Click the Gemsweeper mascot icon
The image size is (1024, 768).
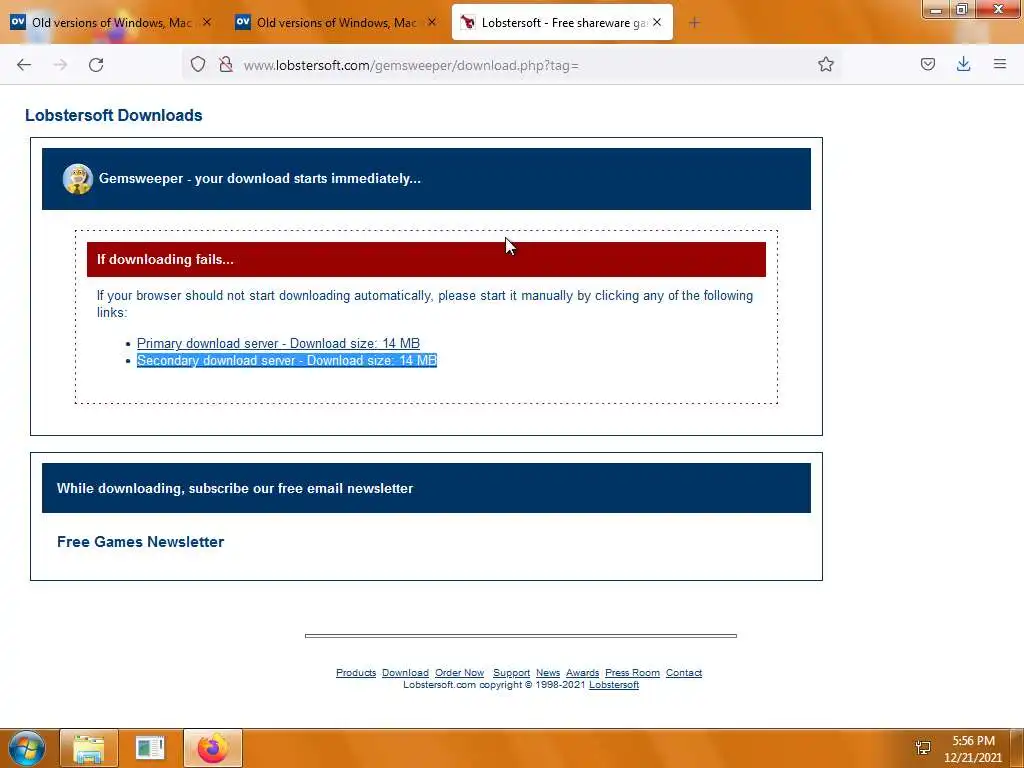click(x=77, y=179)
